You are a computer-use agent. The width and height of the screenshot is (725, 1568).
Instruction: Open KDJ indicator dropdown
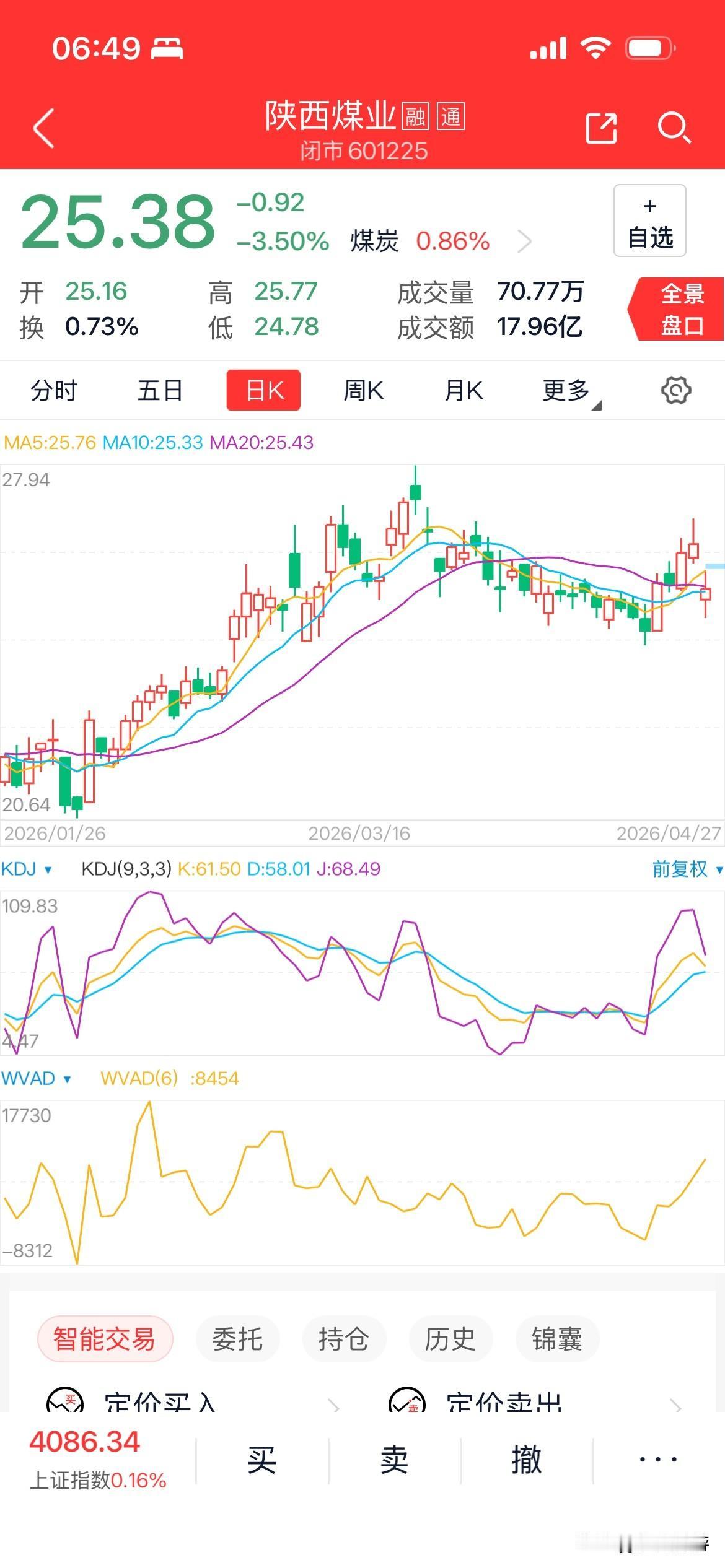click(x=26, y=869)
